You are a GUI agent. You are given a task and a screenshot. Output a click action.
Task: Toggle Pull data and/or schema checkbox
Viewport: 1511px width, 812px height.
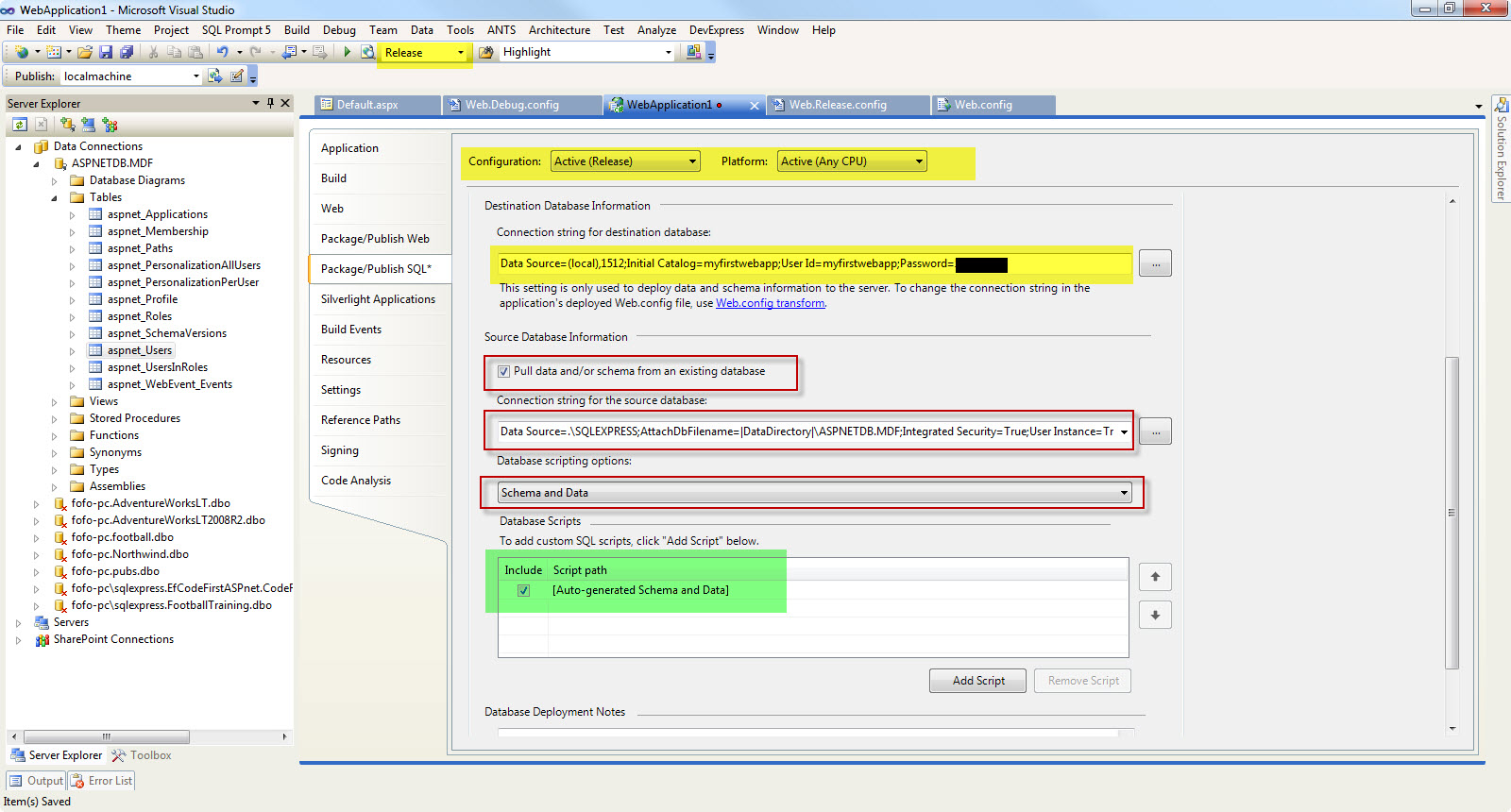tap(503, 371)
